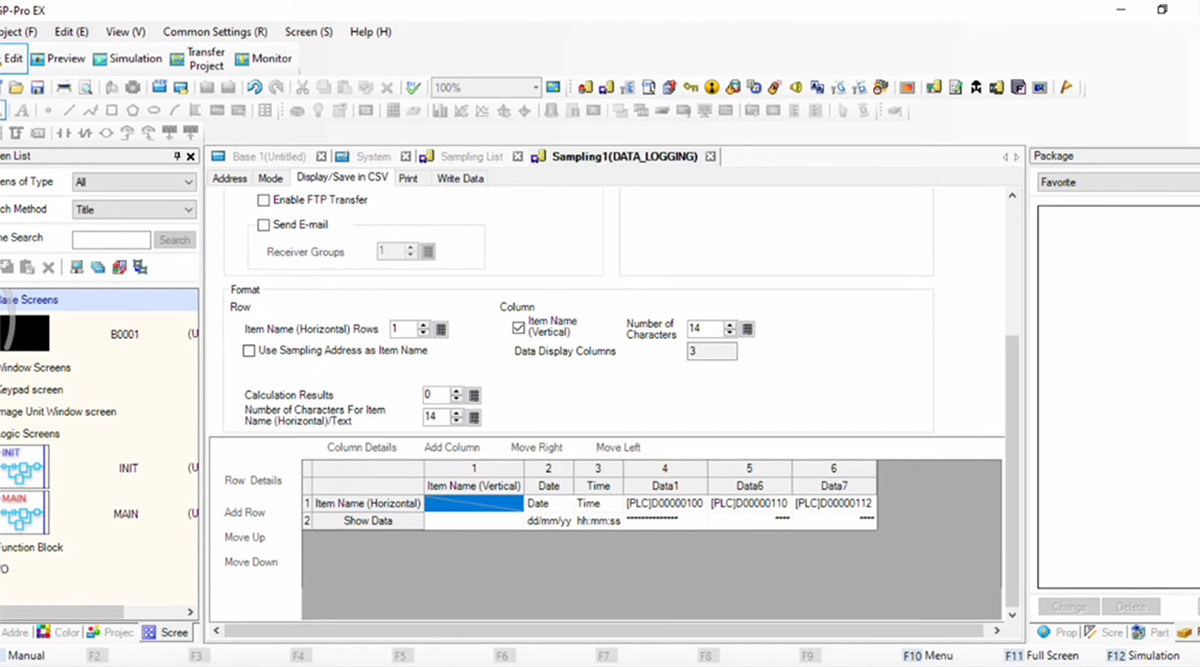Screen dimensions: 1200x667
Task: Open project folder icon in toolbar
Action: (x=16, y=88)
